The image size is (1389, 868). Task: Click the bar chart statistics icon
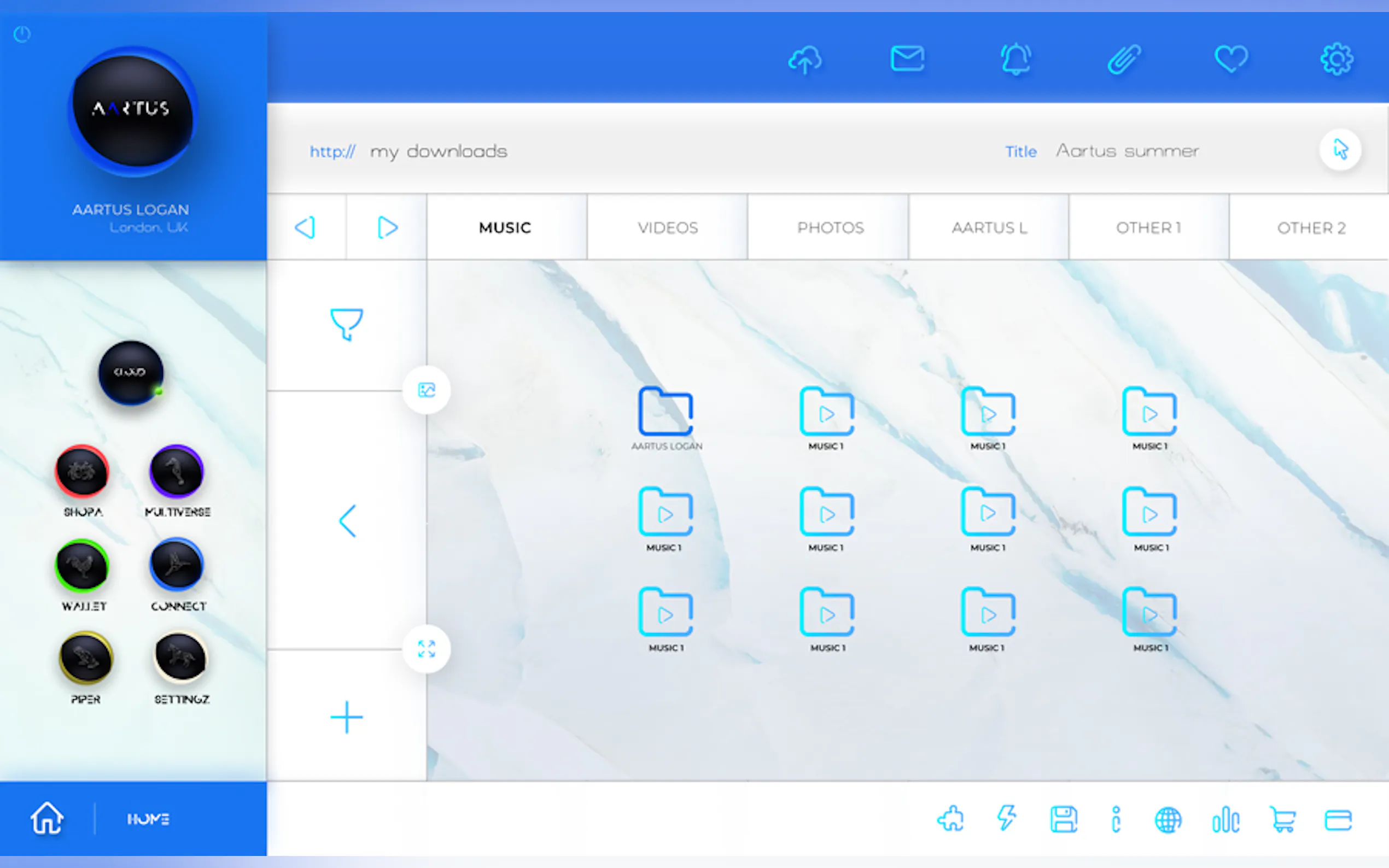click(x=1225, y=819)
